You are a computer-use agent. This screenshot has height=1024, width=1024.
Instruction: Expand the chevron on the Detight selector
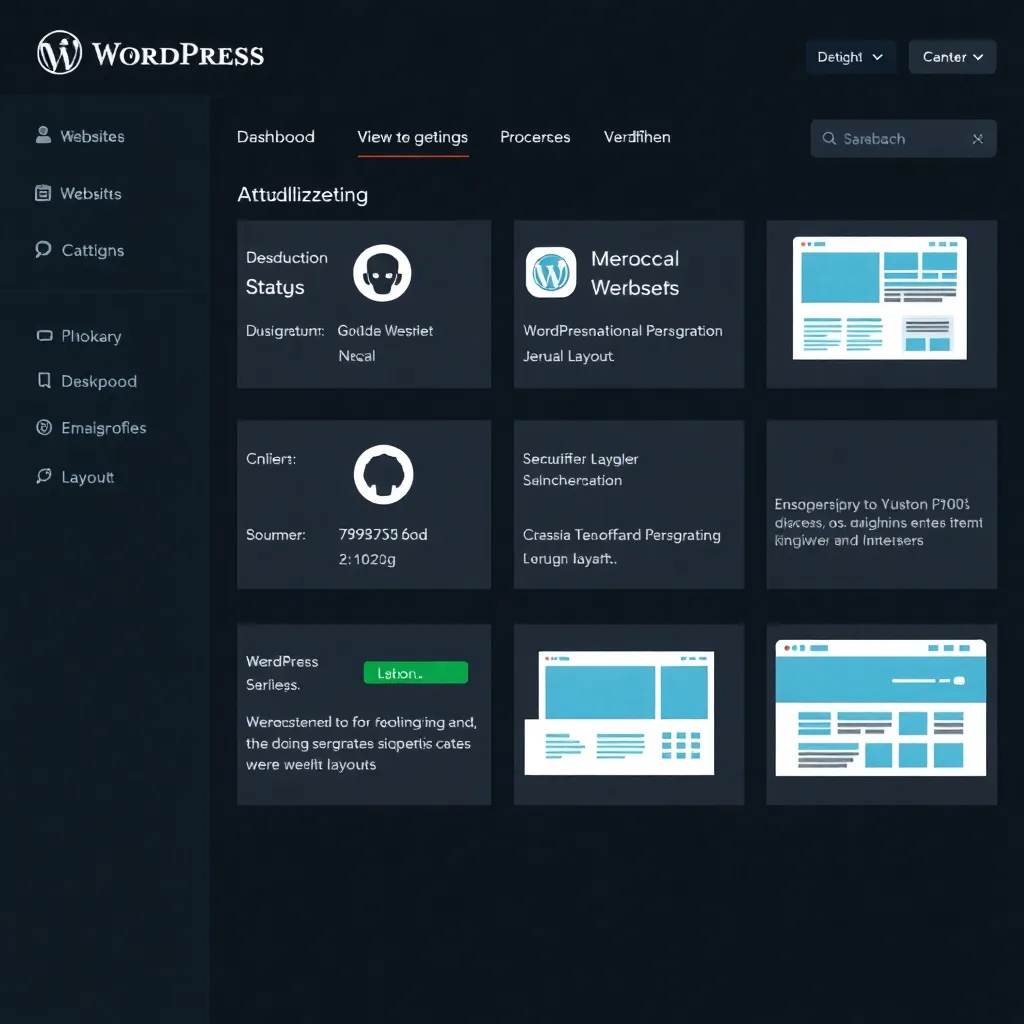880,57
